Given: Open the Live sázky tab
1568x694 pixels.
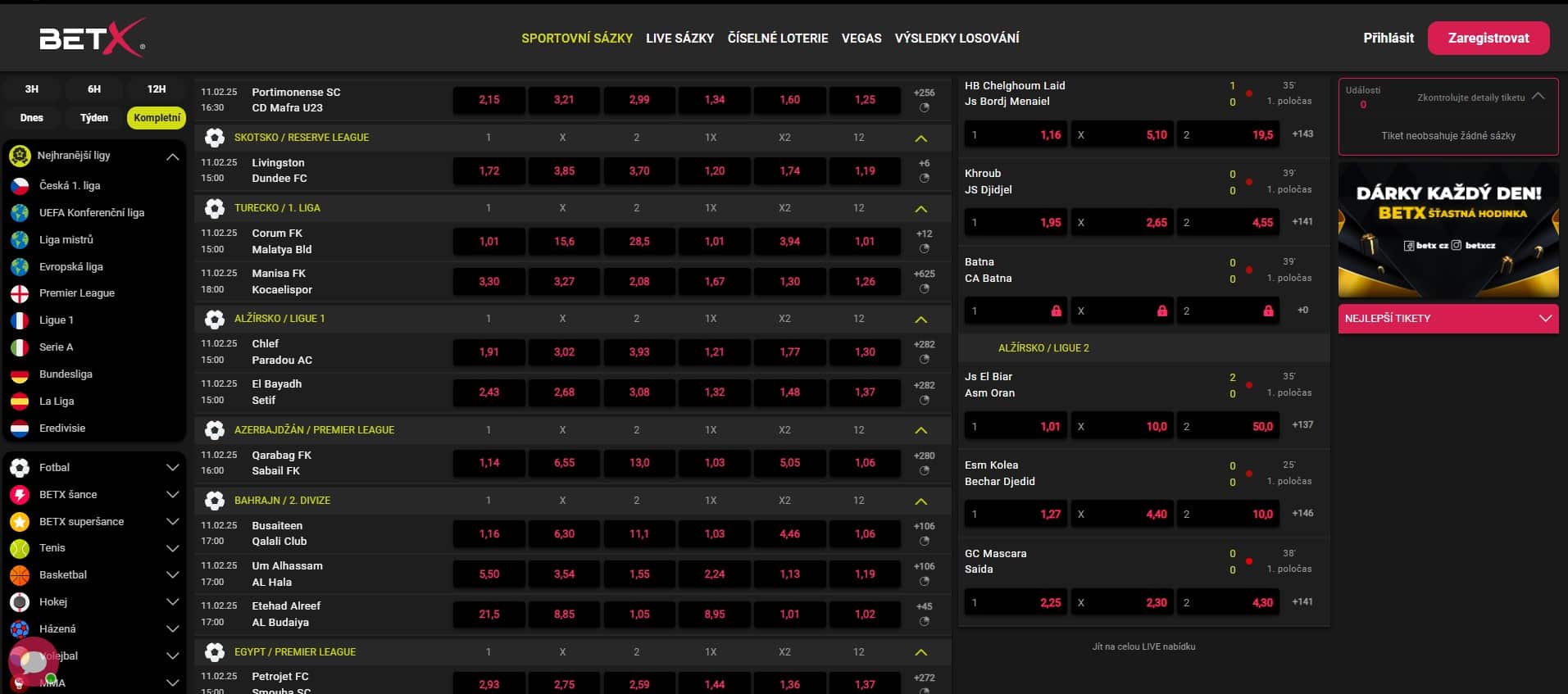Looking at the screenshot, I should point(679,39).
